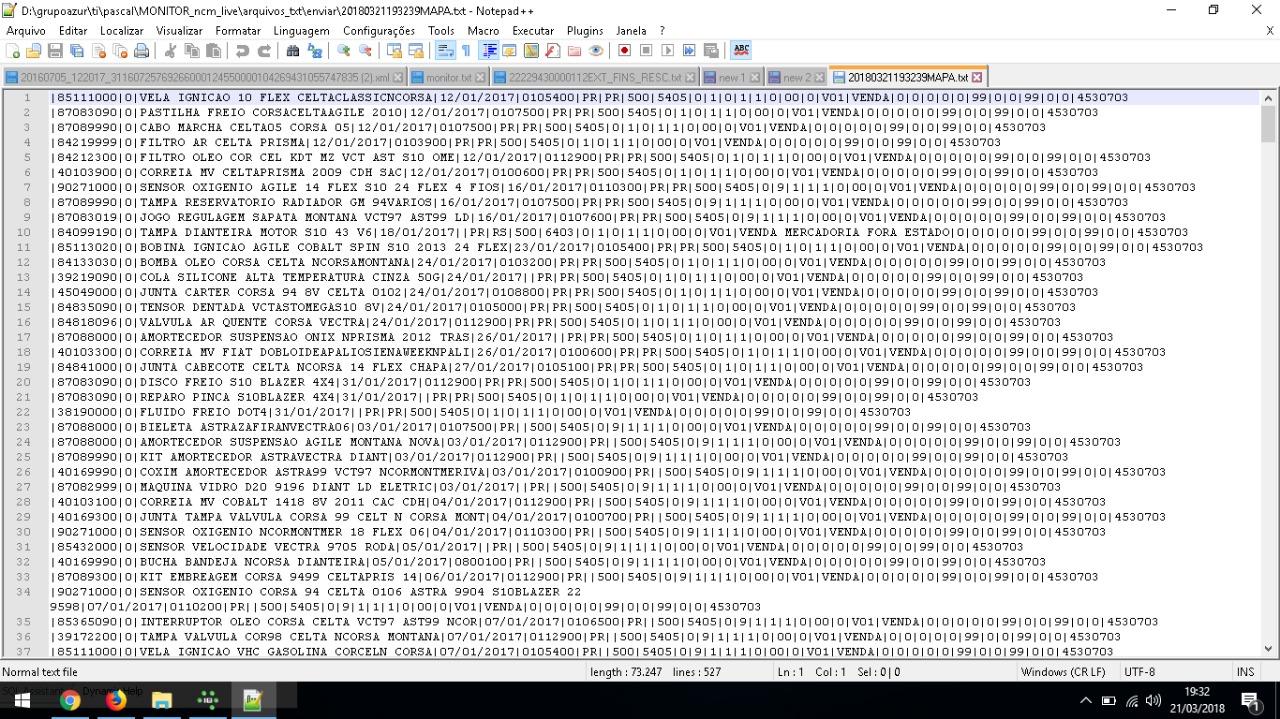Click the vertical scrollbar thumb

click(1269, 123)
